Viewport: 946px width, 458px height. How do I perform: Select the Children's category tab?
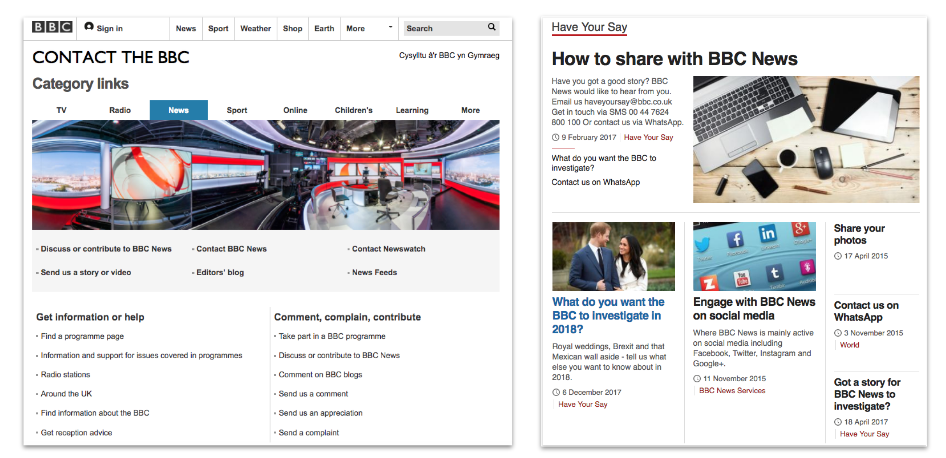pos(354,110)
